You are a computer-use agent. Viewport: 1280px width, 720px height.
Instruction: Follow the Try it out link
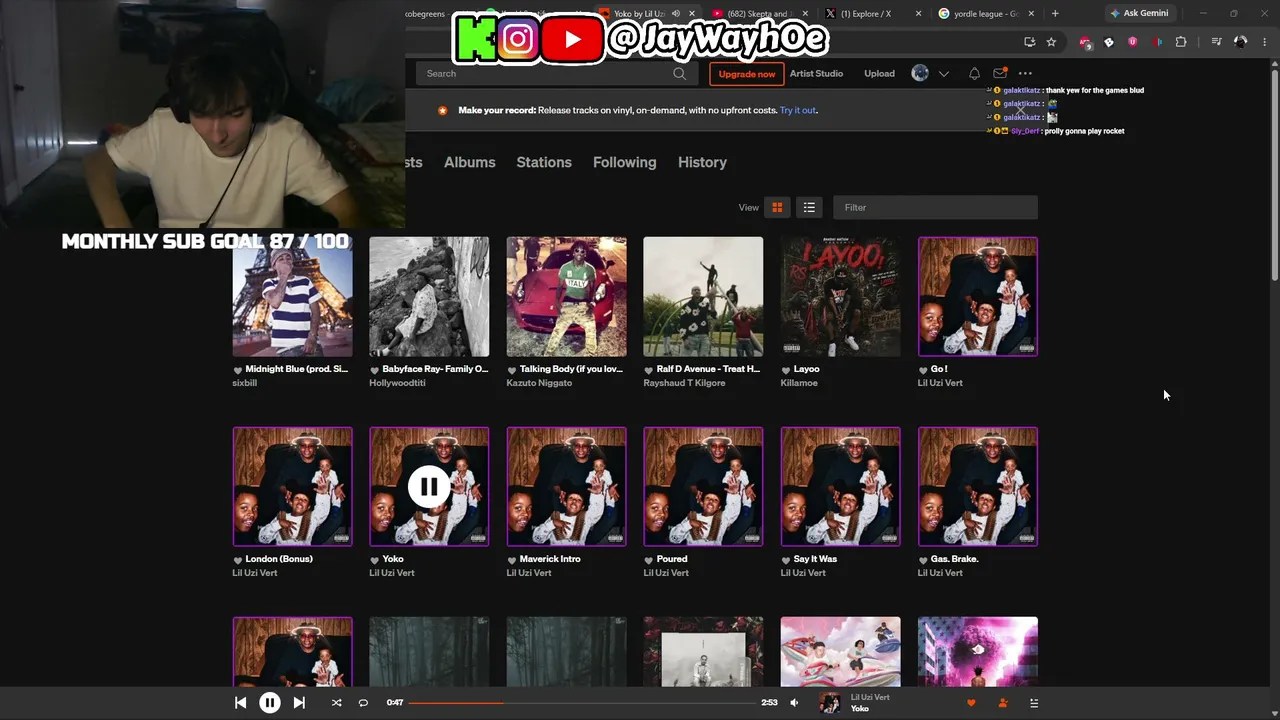click(x=798, y=110)
